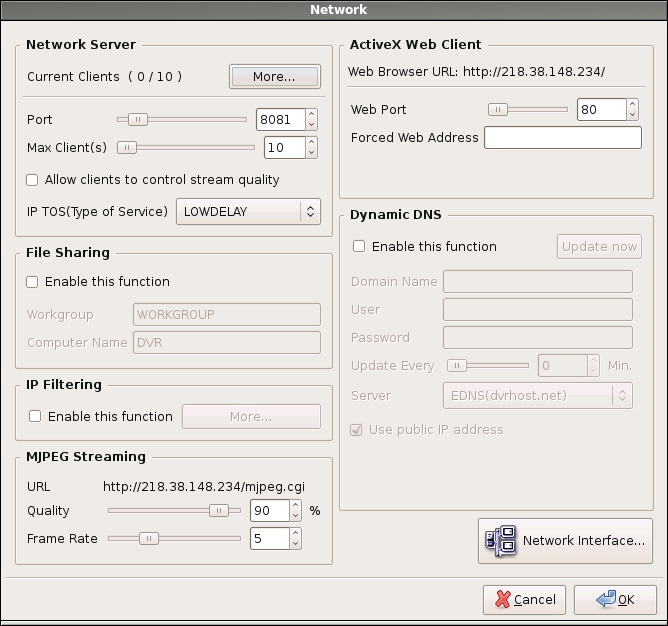
Task: Increase Frame Rate using up arrow
Action: (296, 533)
